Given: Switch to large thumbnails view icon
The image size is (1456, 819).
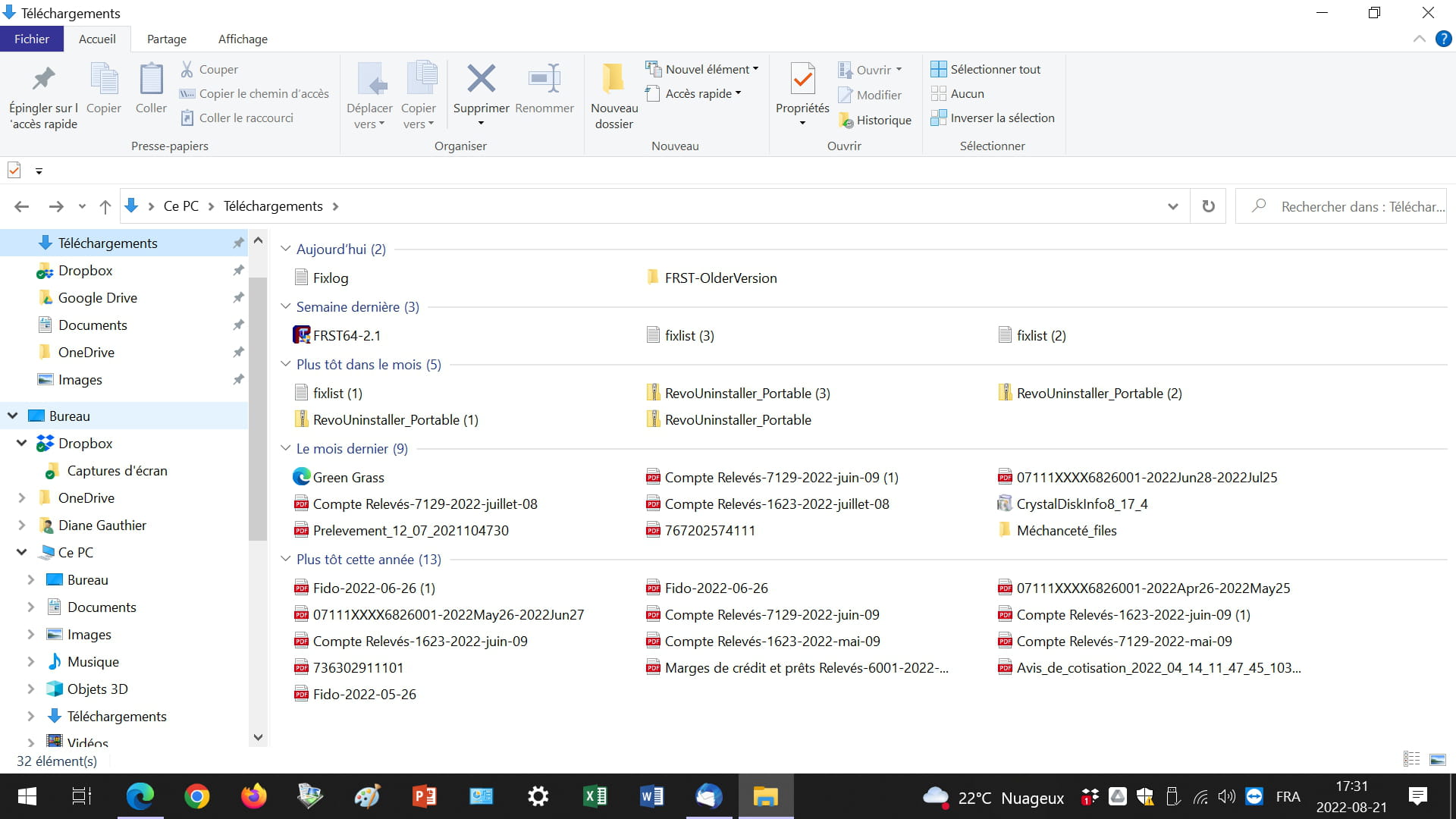Looking at the screenshot, I should pos(1437,759).
